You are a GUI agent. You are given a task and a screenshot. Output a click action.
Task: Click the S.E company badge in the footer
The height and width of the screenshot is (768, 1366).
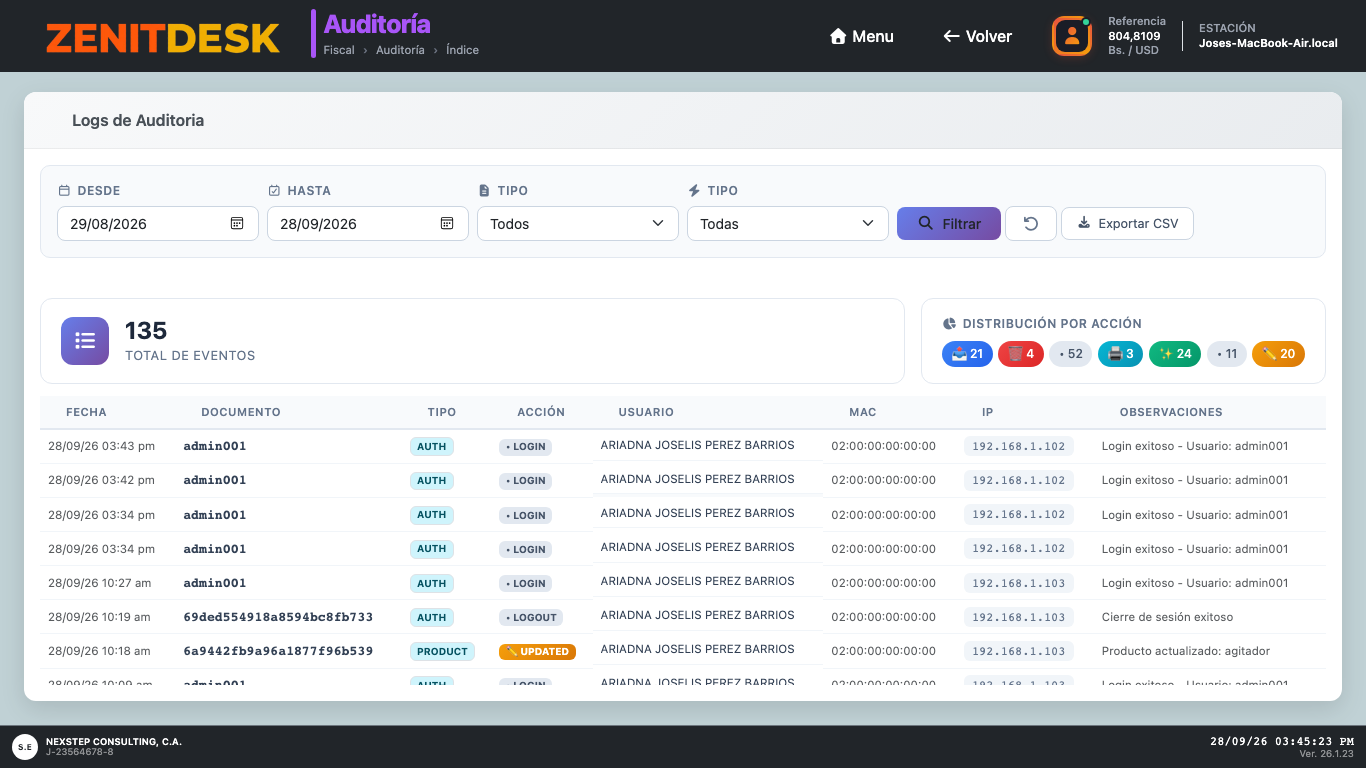[x=25, y=746]
